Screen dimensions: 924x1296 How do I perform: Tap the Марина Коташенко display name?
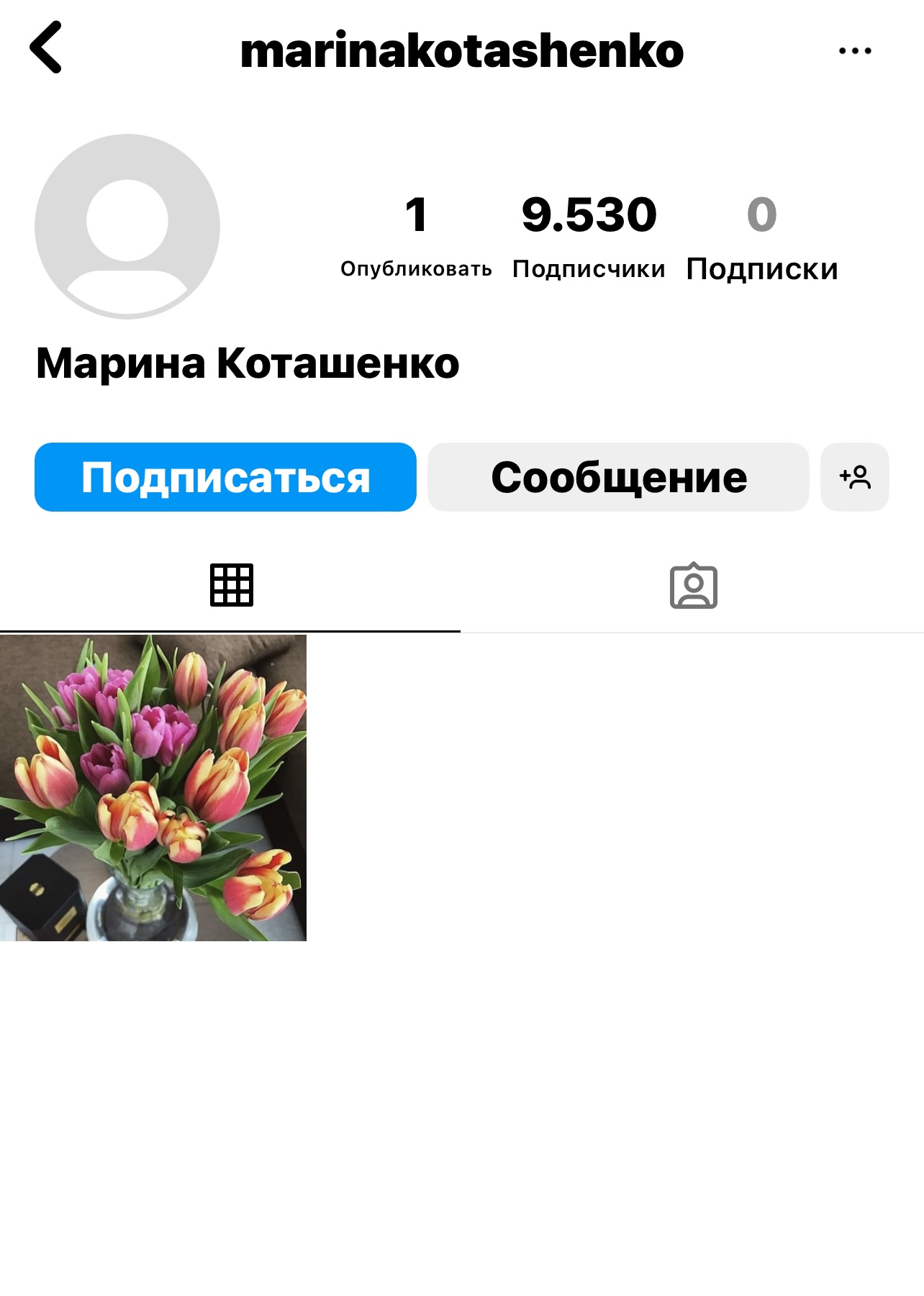pyautogui.click(x=248, y=363)
